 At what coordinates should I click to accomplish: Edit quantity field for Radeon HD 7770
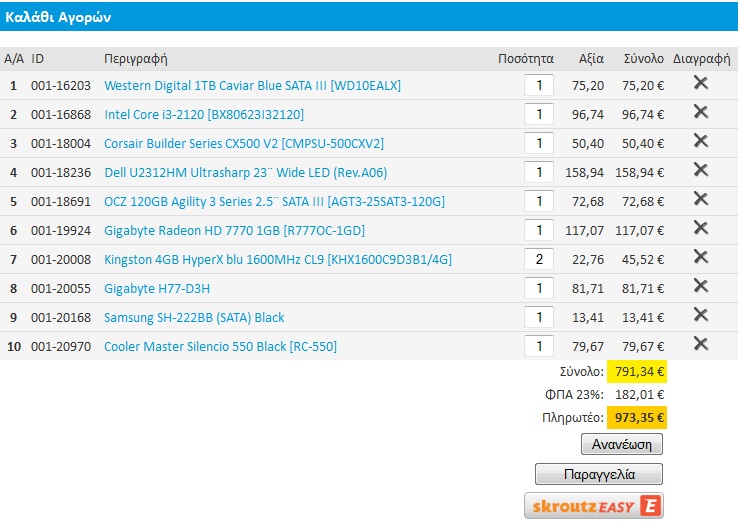pyautogui.click(x=539, y=230)
